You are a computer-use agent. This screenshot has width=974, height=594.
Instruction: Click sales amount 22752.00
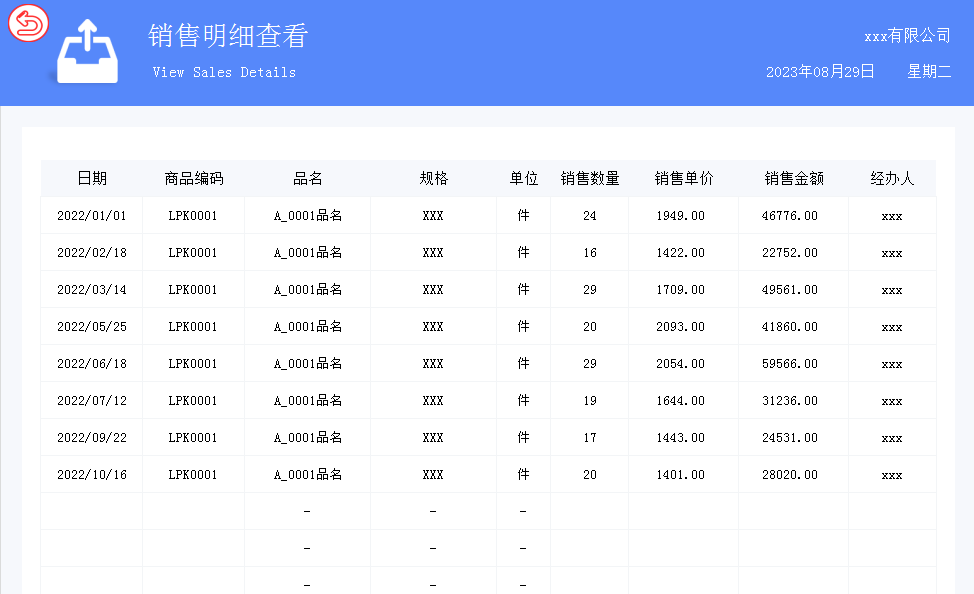[790, 253]
